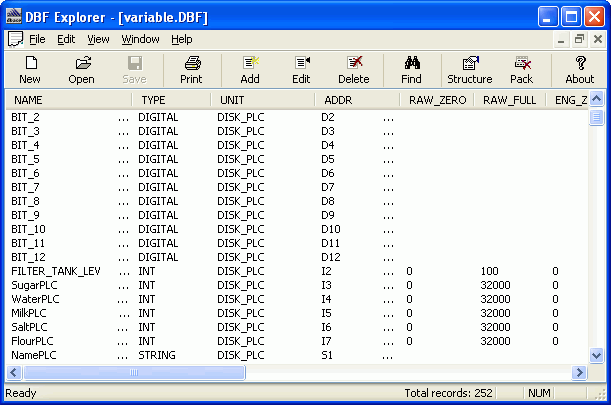Restore the inner variable.DBF document window
Image resolution: width=611 pixels, height=405 pixels.
coord(579,39)
